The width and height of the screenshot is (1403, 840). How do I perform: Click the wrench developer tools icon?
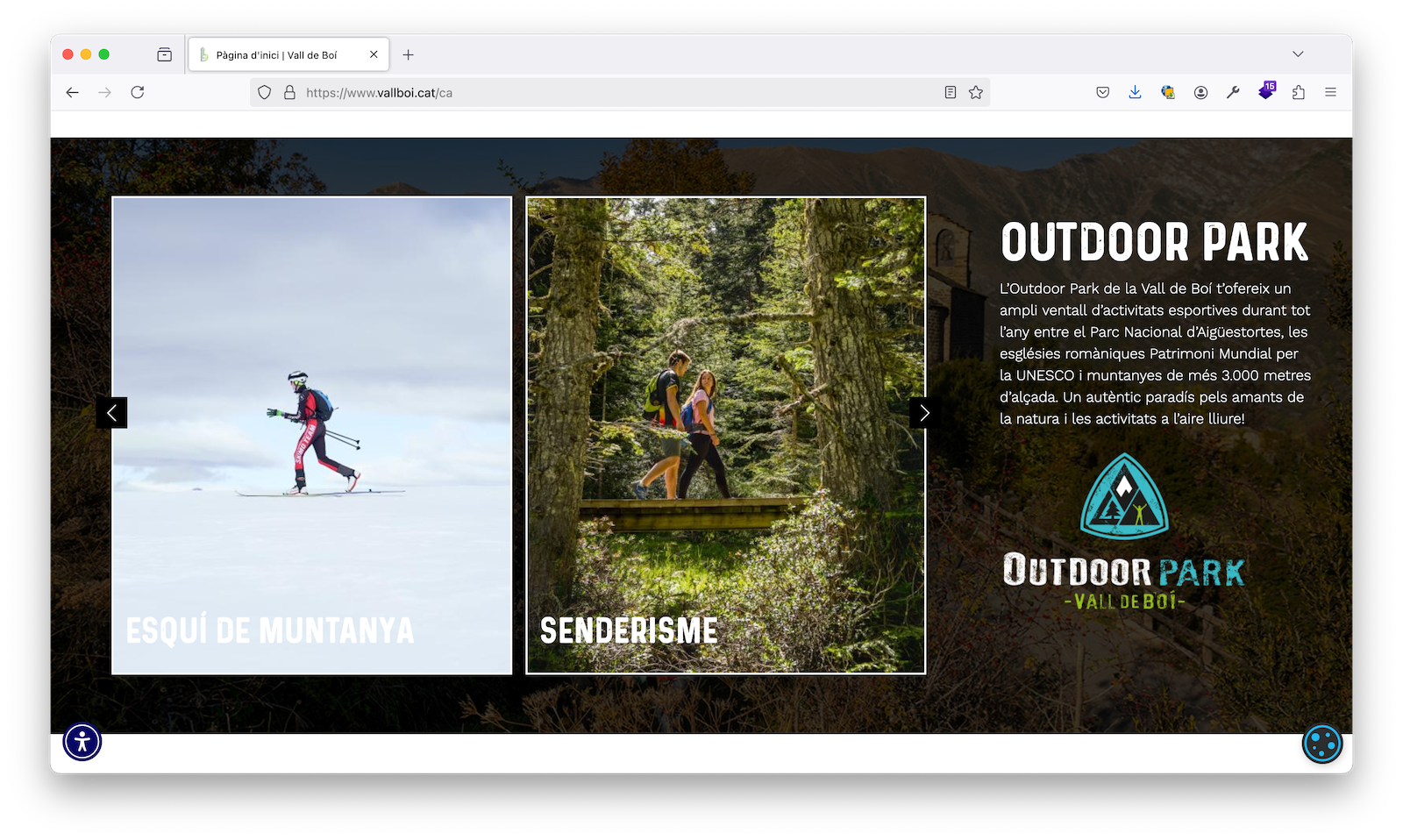tap(1233, 93)
